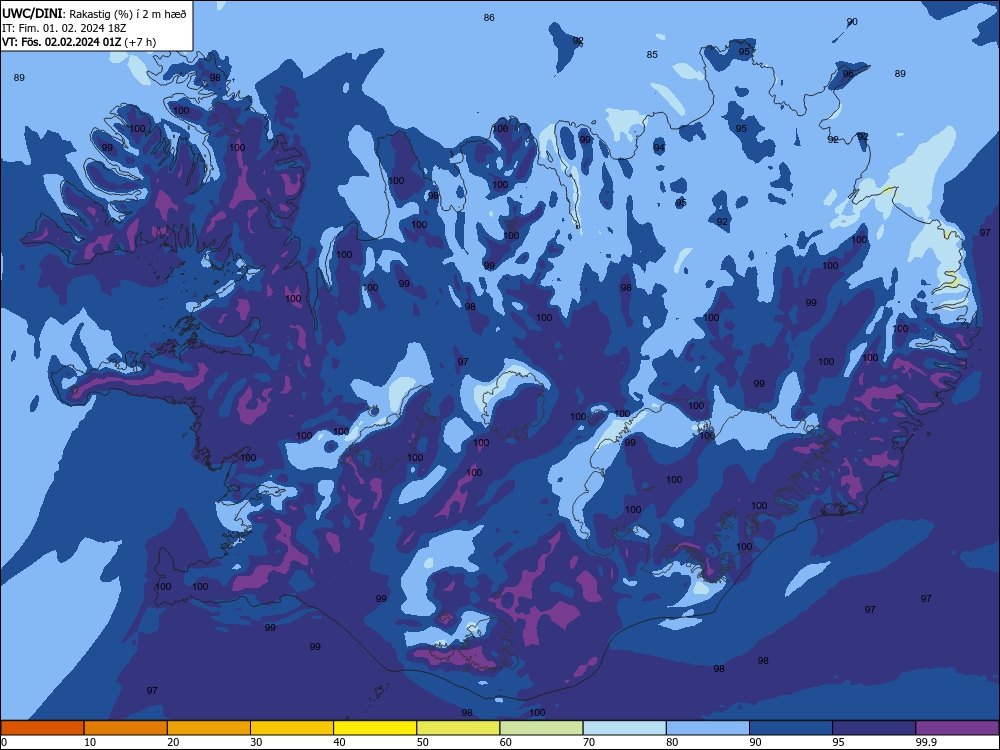Select the '96' humidity value on the map
Screen dimensions: 1000x750
click(848, 74)
